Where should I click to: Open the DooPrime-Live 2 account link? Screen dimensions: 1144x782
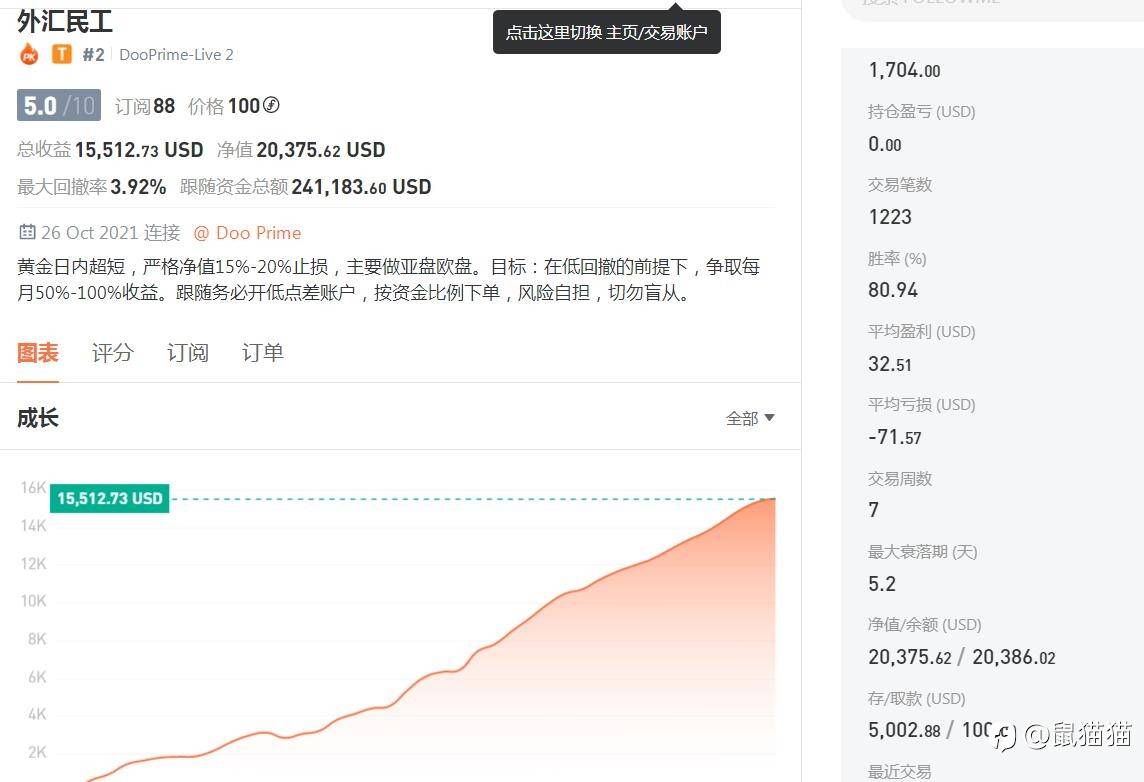(x=176, y=55)
